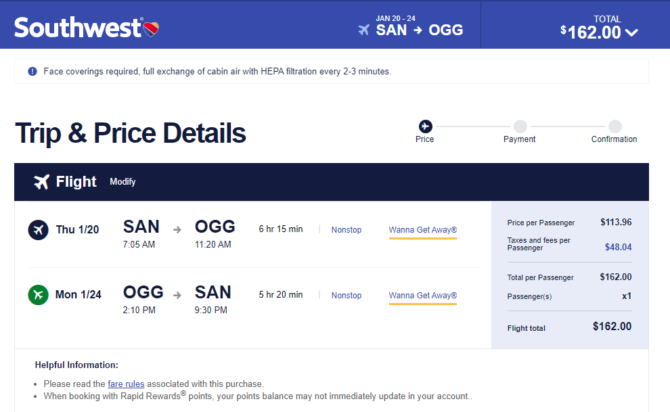
Task: Click the Southwest logo
Action: click(x=86, y=27)
